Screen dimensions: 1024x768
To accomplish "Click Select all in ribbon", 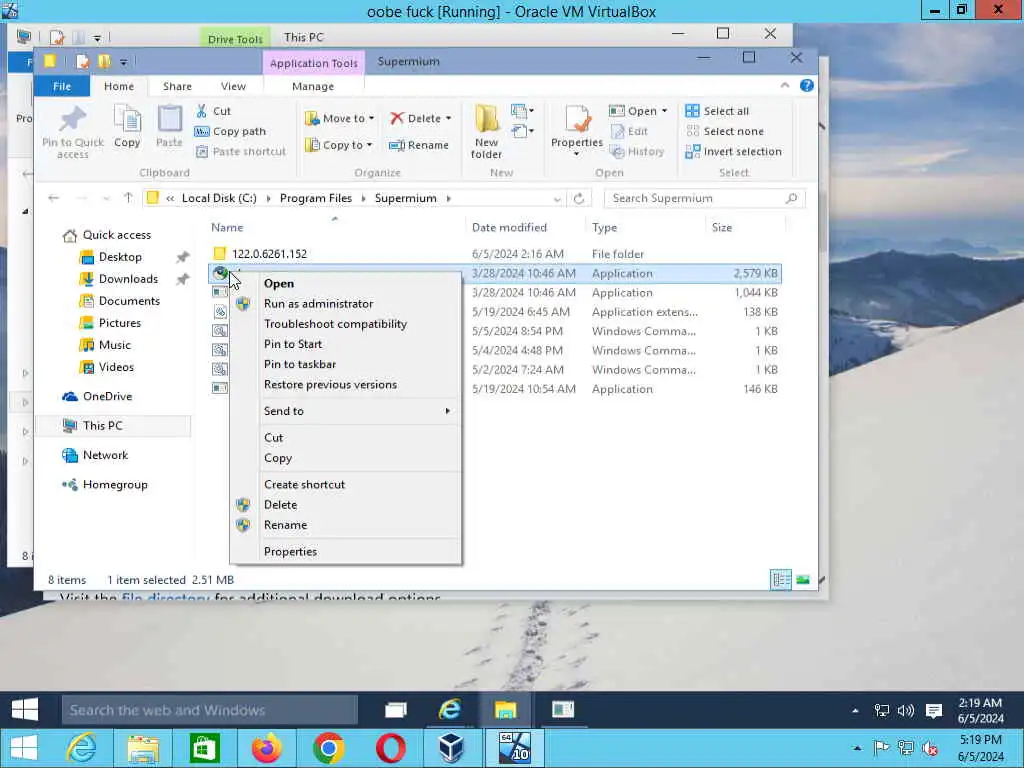I will tap(717, 111).
